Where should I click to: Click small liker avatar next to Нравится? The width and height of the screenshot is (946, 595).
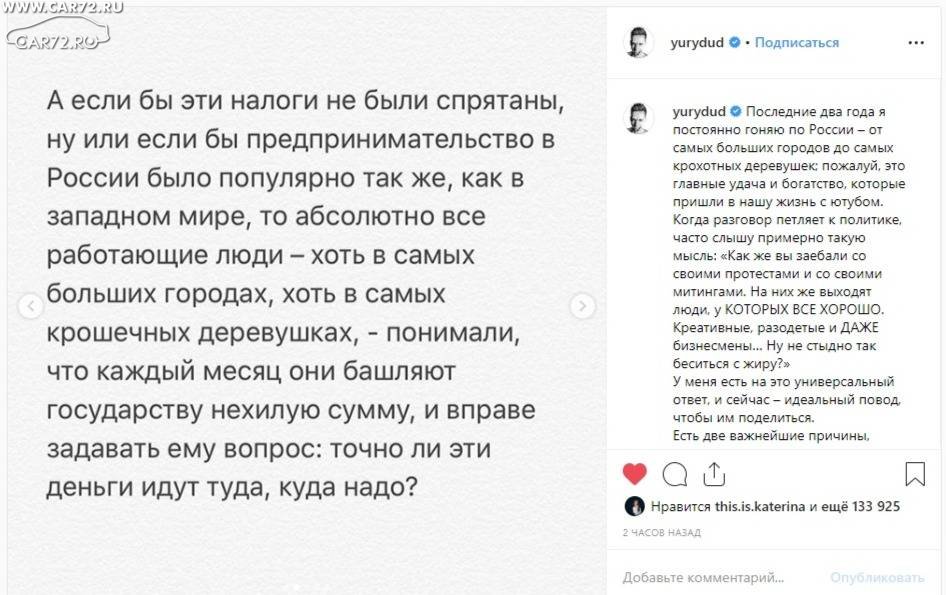click(x=634, y=506)
